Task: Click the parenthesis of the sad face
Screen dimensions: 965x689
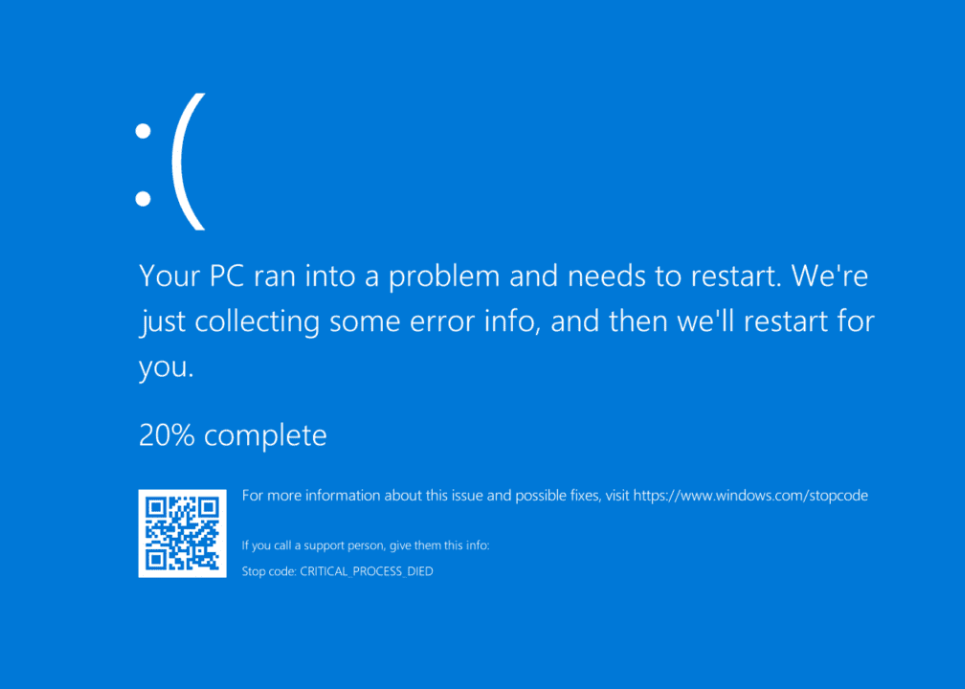Action: pos(188,160)
